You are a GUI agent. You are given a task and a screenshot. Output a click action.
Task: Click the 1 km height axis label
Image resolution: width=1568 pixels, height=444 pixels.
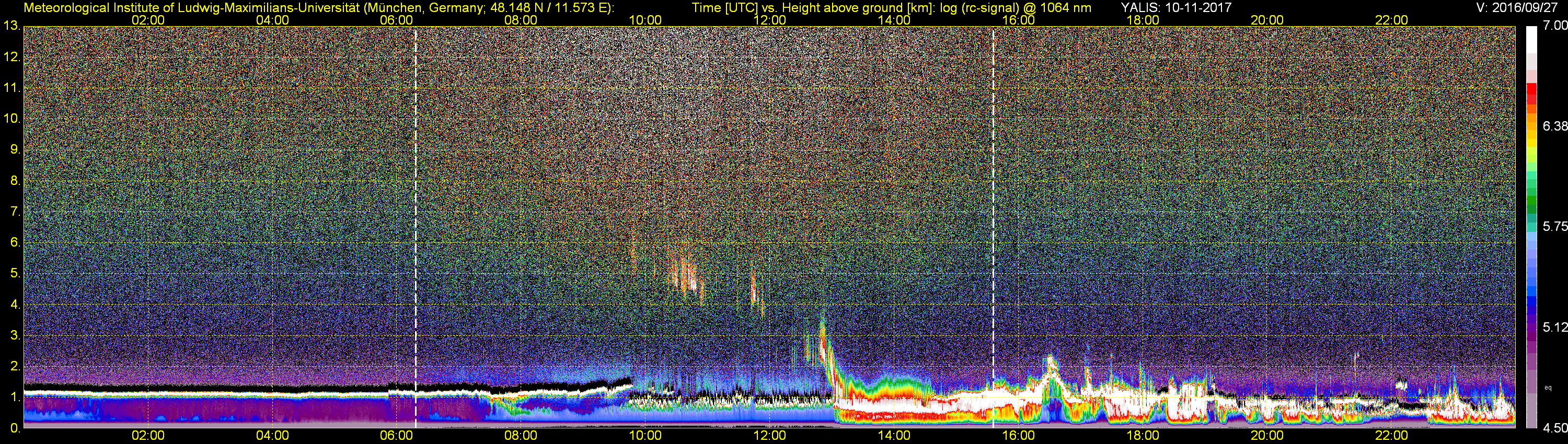(x=15, y=397)
